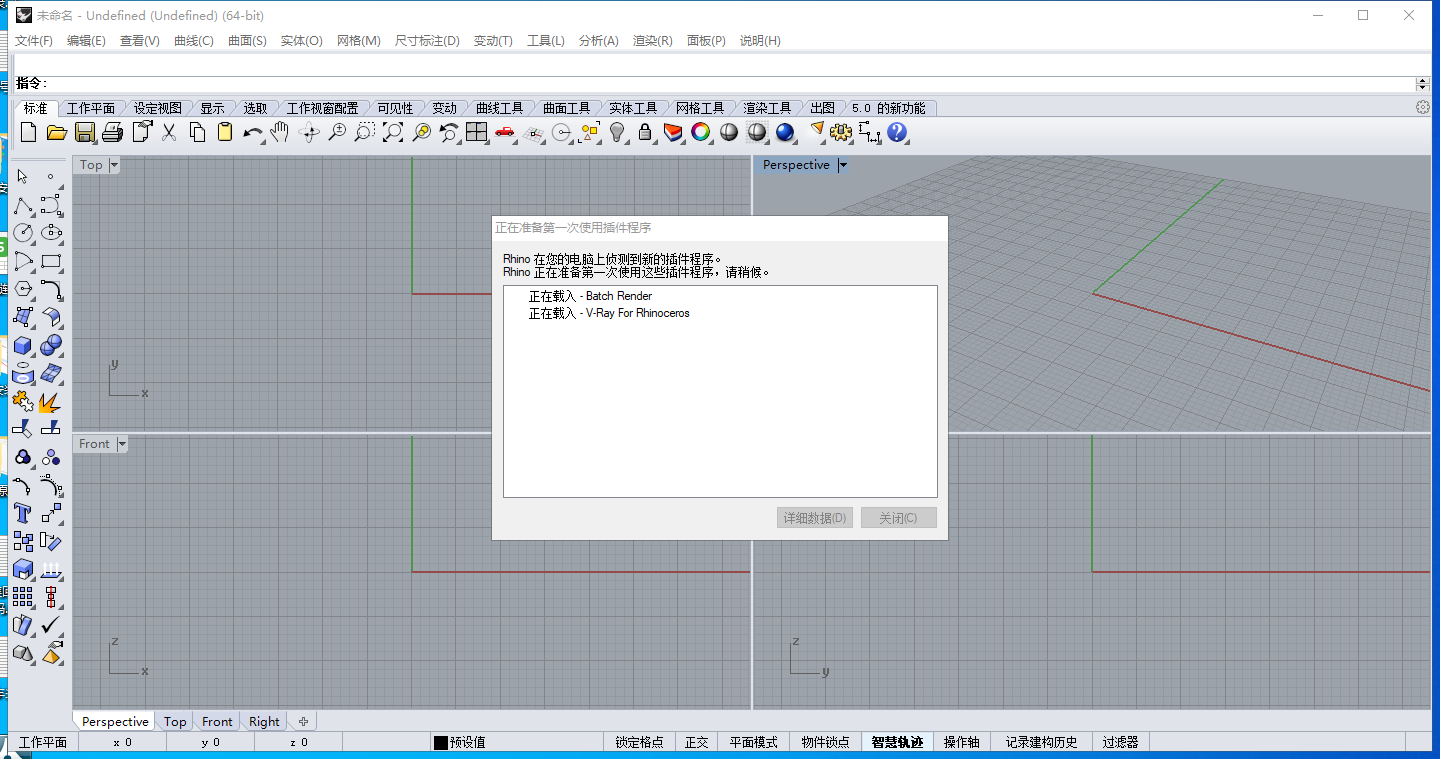The width and height of the screenshot is (1440, 759).
Task: Select the Explode tool
Action: coord(50,402)
